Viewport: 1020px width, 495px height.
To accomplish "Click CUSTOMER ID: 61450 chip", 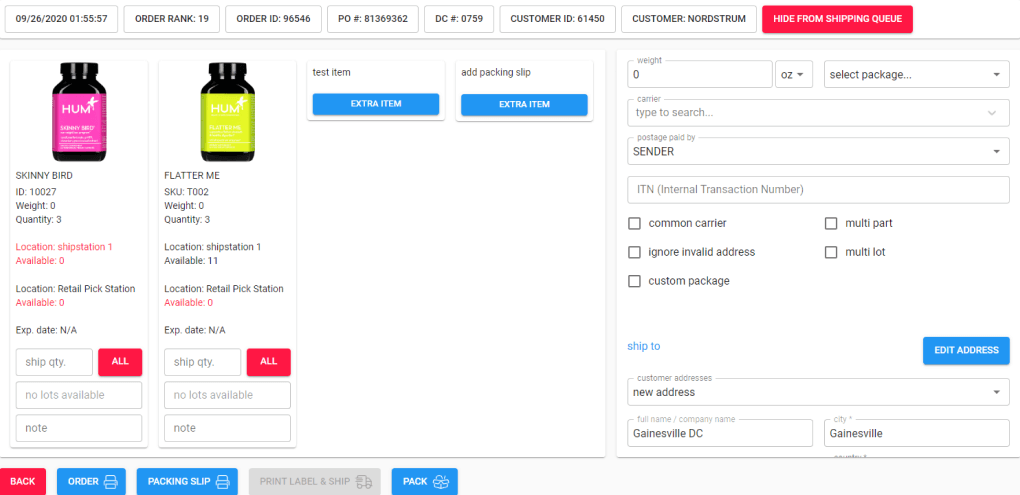I will point(557,19).
